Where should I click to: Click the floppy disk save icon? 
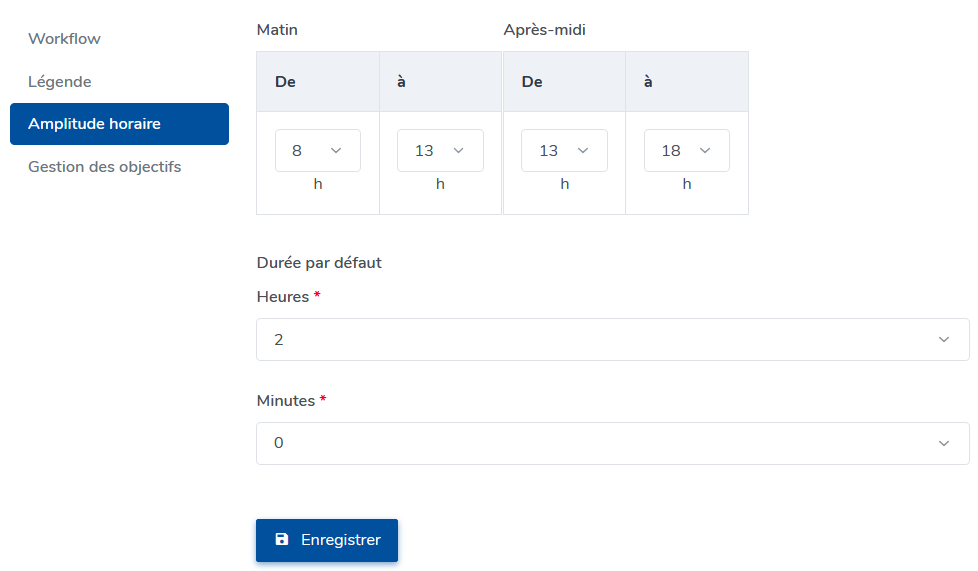click(x=282, y=540)
